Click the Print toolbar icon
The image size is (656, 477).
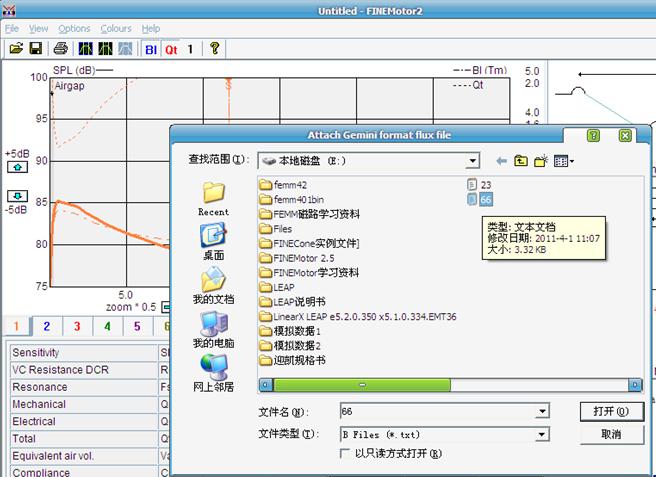(x=61, y=49)
